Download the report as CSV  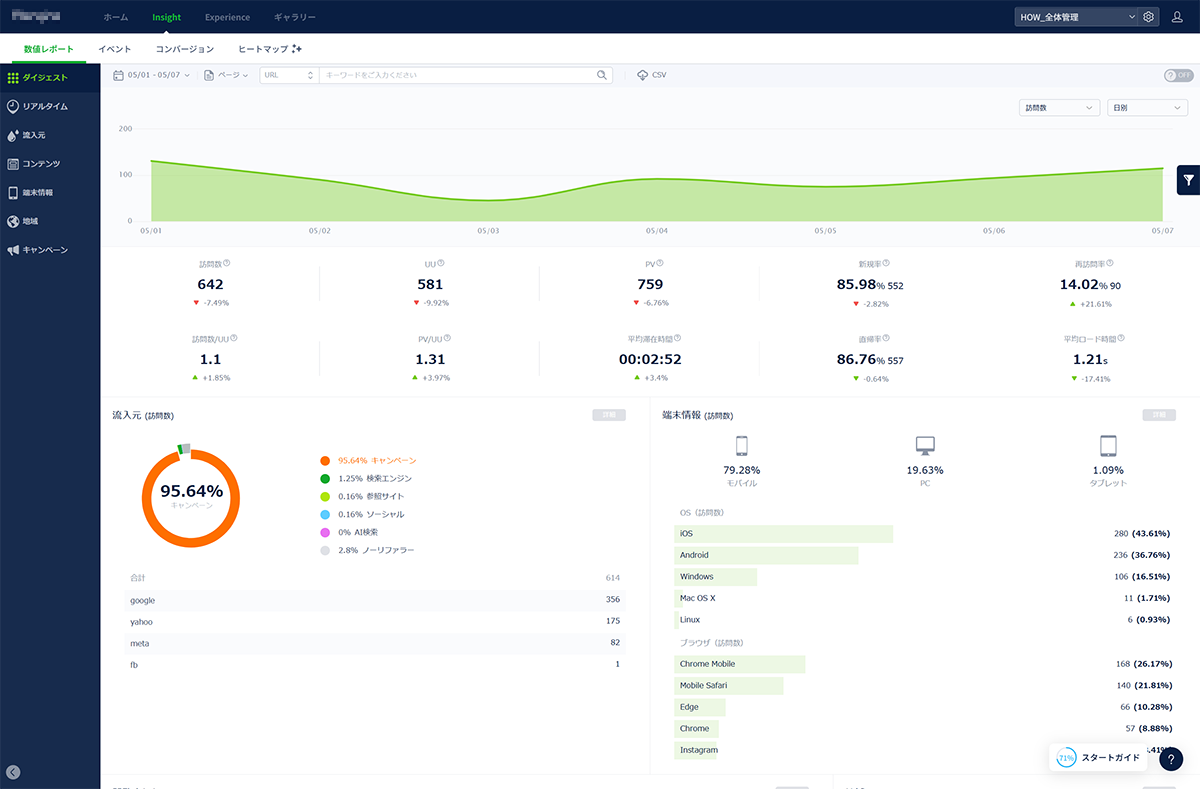[x=651, y=75]
